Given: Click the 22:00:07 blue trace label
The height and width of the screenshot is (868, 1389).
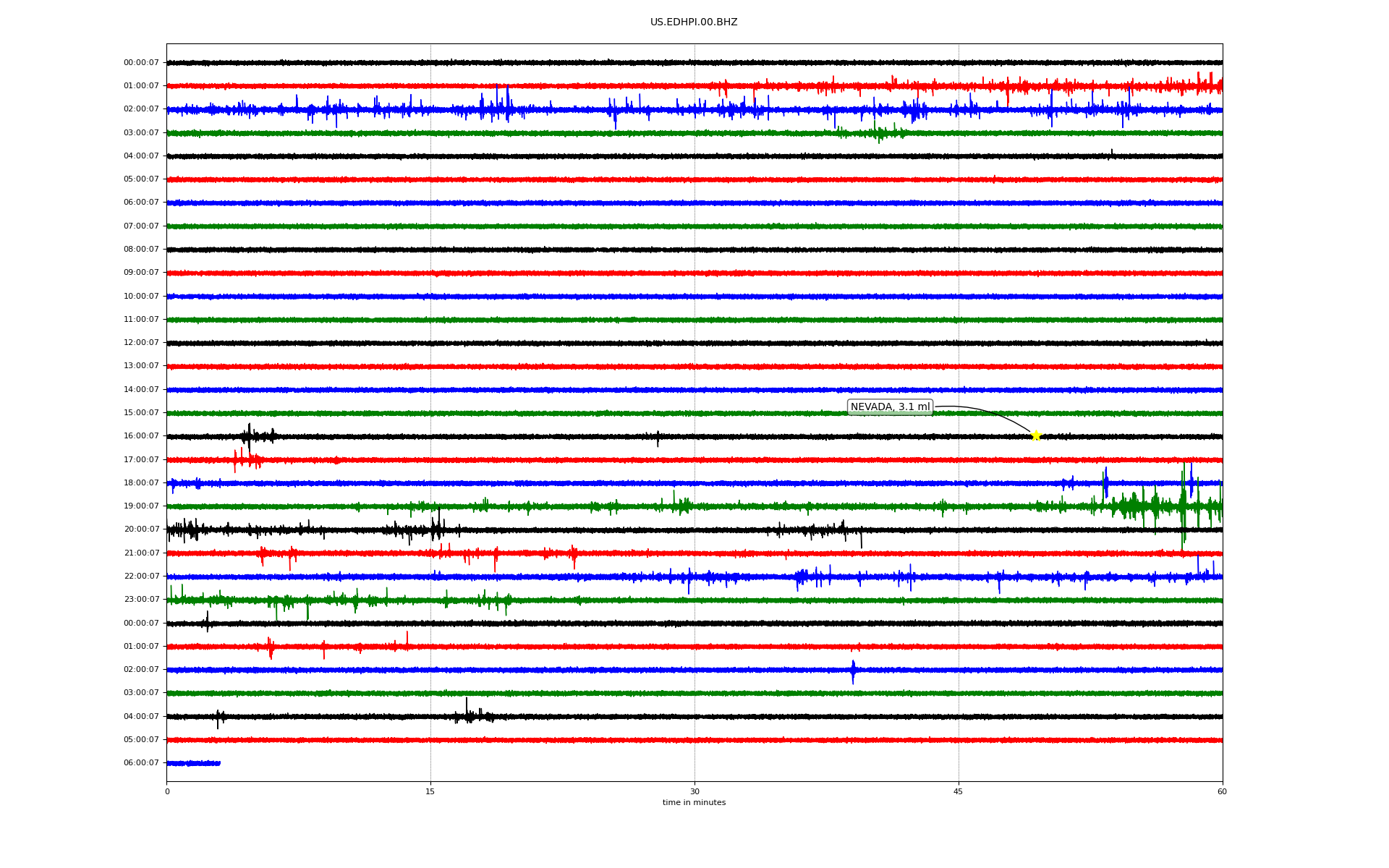Looking at the screenshot, I should pos(141,576).
